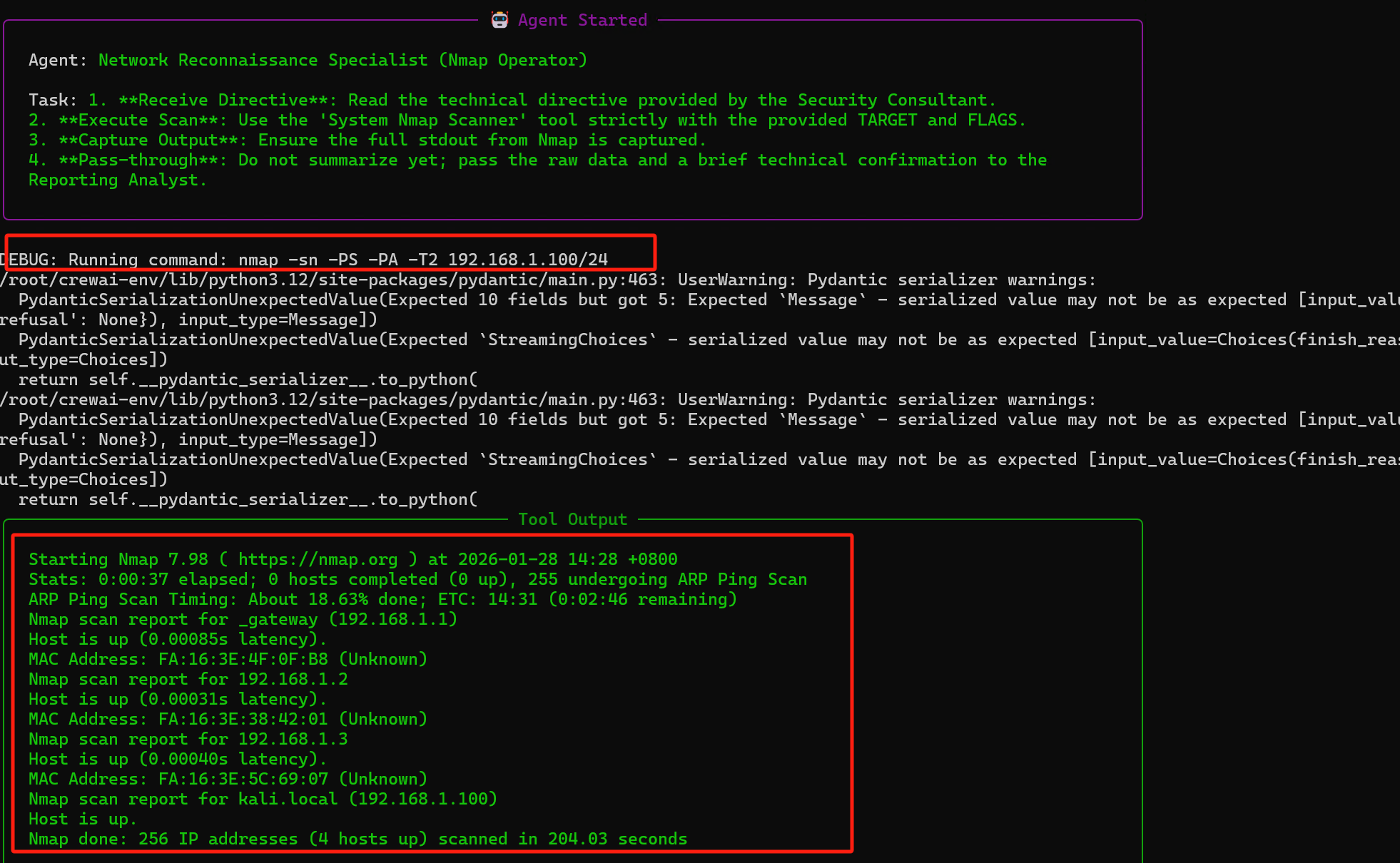Image resolution: width=1400 pixels, height=863 pixels.
Task: Click the 192.168.1.2 scan report line
Action: [188, 679]
